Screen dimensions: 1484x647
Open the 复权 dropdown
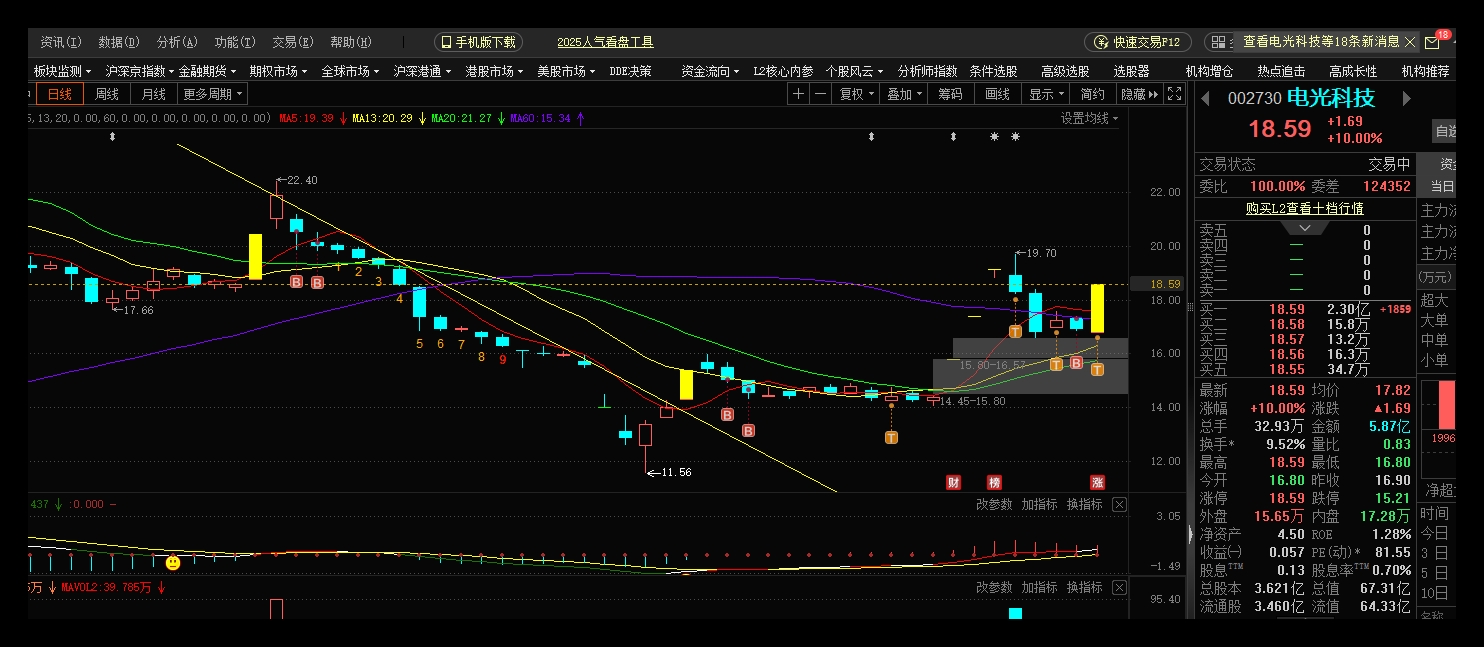[x=855, y=94]
